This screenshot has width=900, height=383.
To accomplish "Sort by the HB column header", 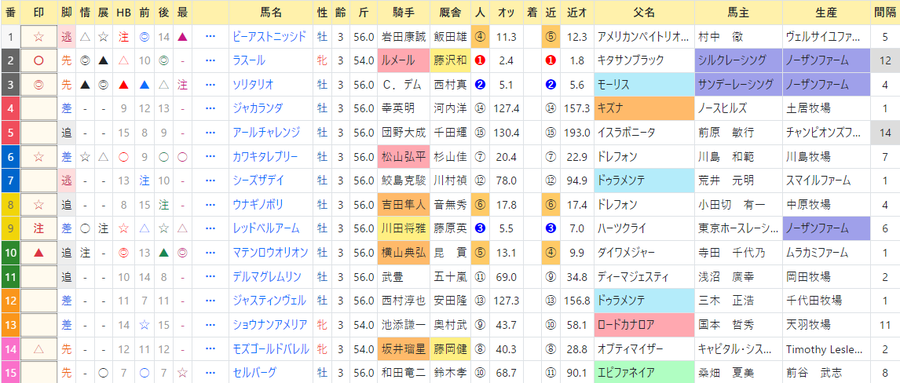I will point(123,12).
